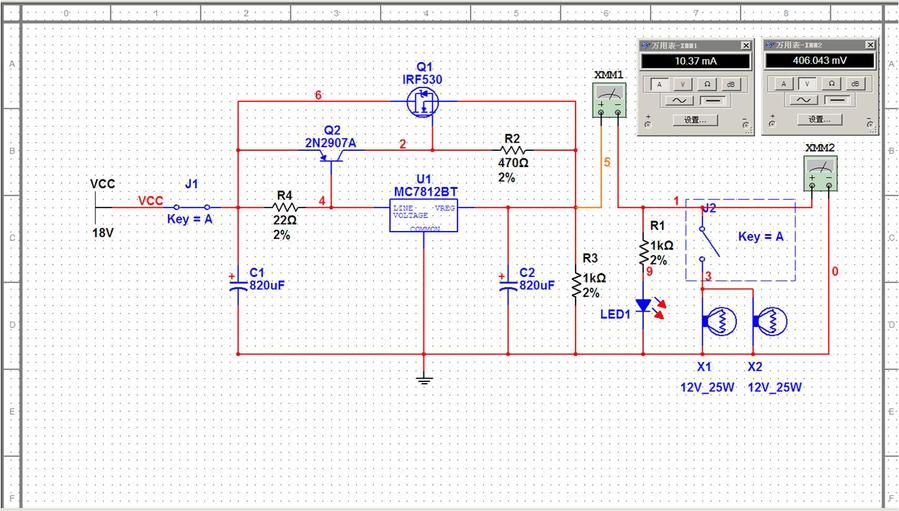Enable ohmmeter (Ω) mode on first multimeter
The image size is (899, 511).
[x=707, y=84]
